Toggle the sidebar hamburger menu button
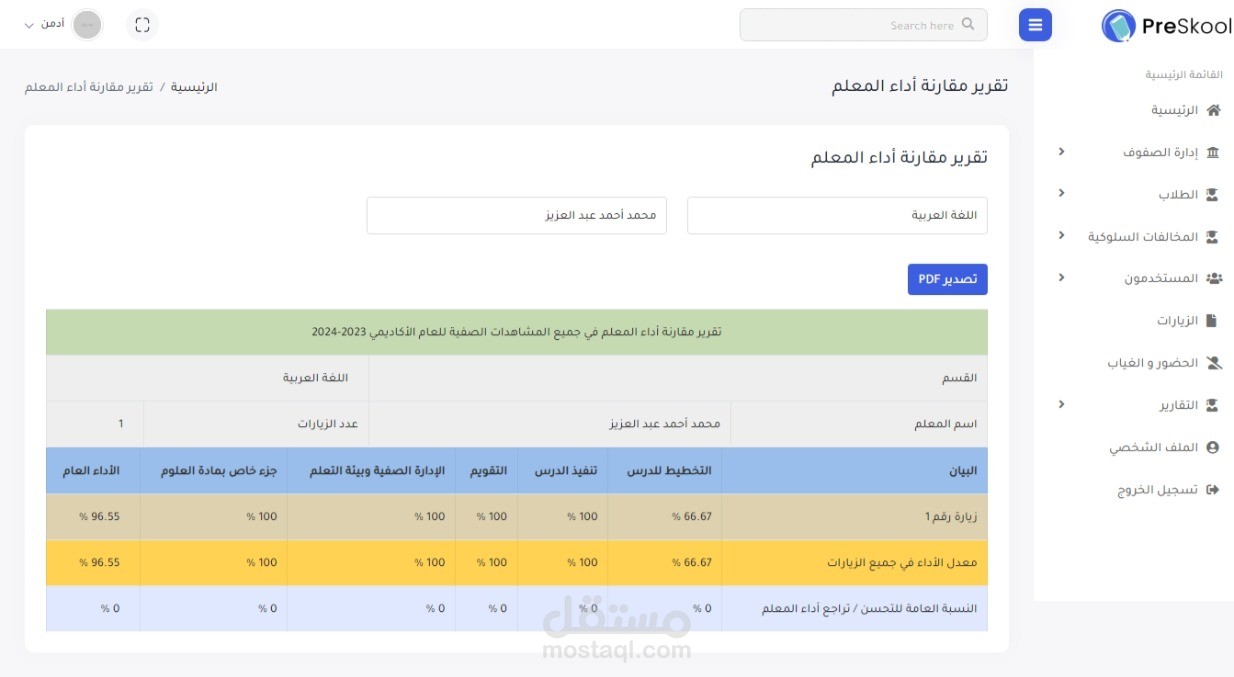 pyautogui.click(x=1035, y=25)
